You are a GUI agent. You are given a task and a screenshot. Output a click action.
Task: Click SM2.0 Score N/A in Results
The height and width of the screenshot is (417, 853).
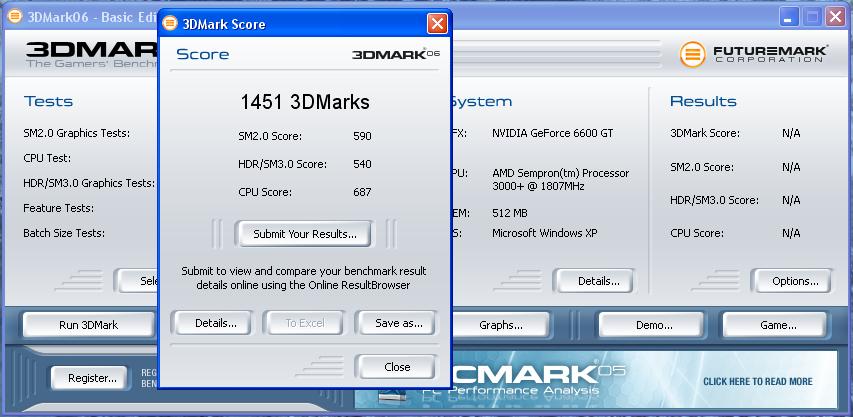coord(791,167)
